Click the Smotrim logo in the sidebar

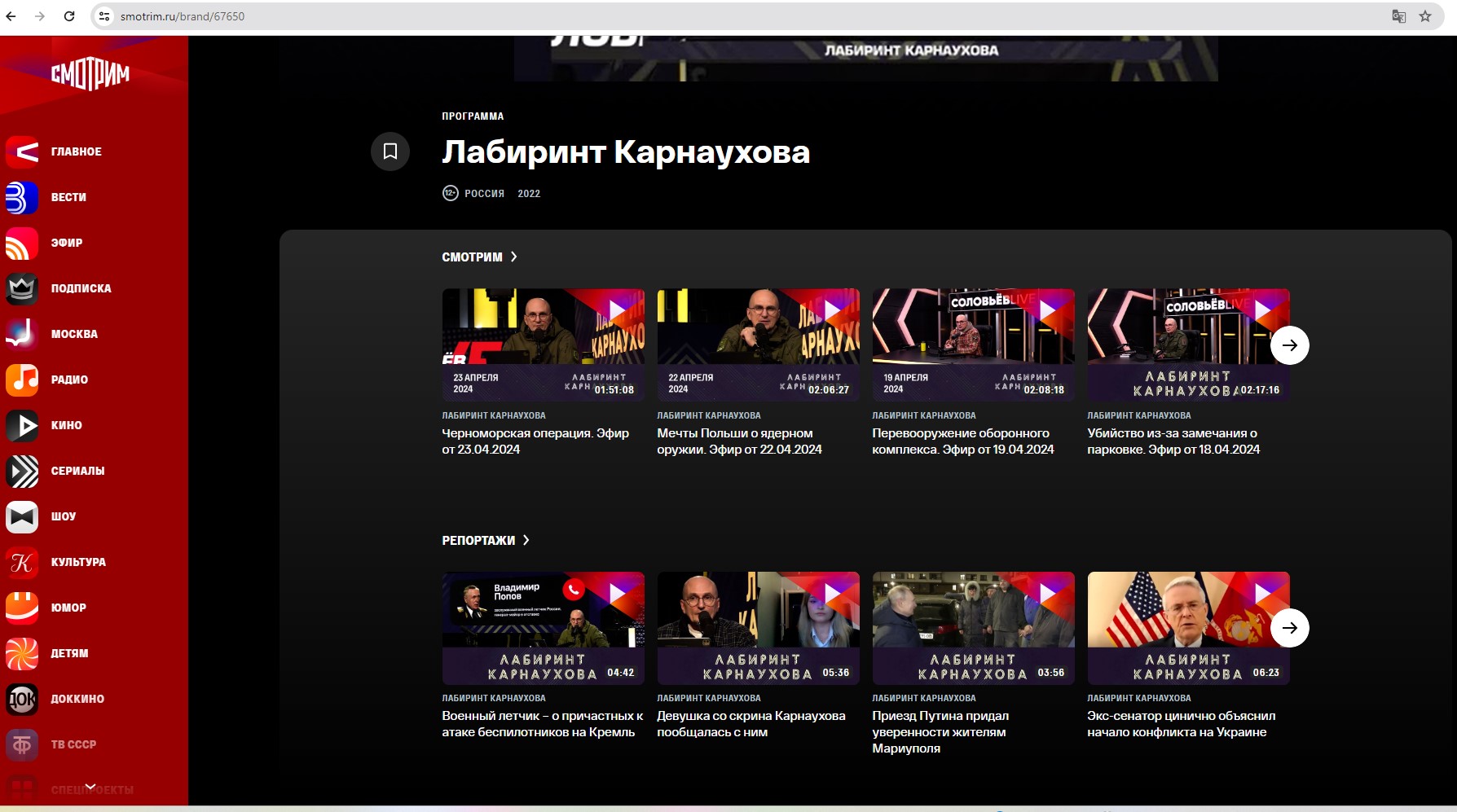(x=90, y=74)
